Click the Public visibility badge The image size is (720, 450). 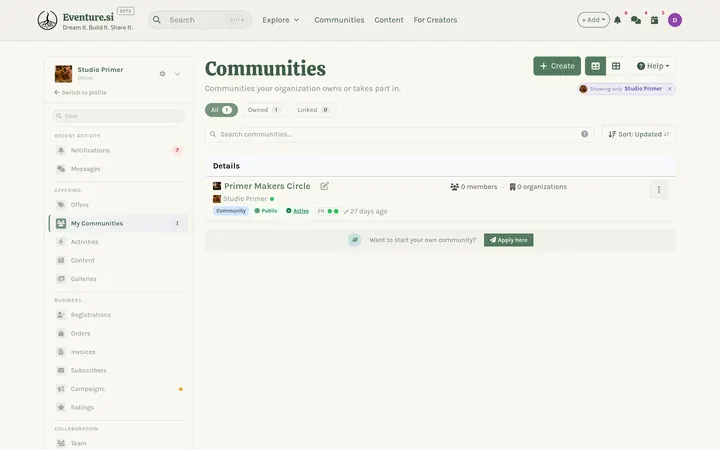pyautogui.click(x=266, y=211)
